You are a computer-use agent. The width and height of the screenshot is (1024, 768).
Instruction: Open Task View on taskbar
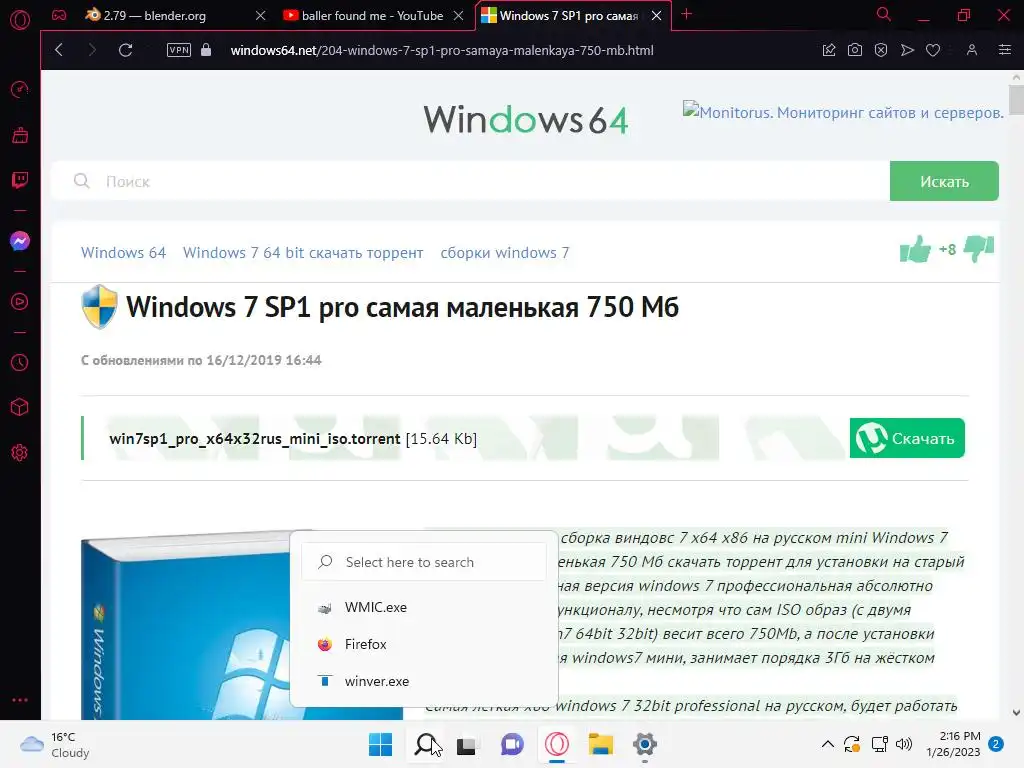[x=466, y=745]
